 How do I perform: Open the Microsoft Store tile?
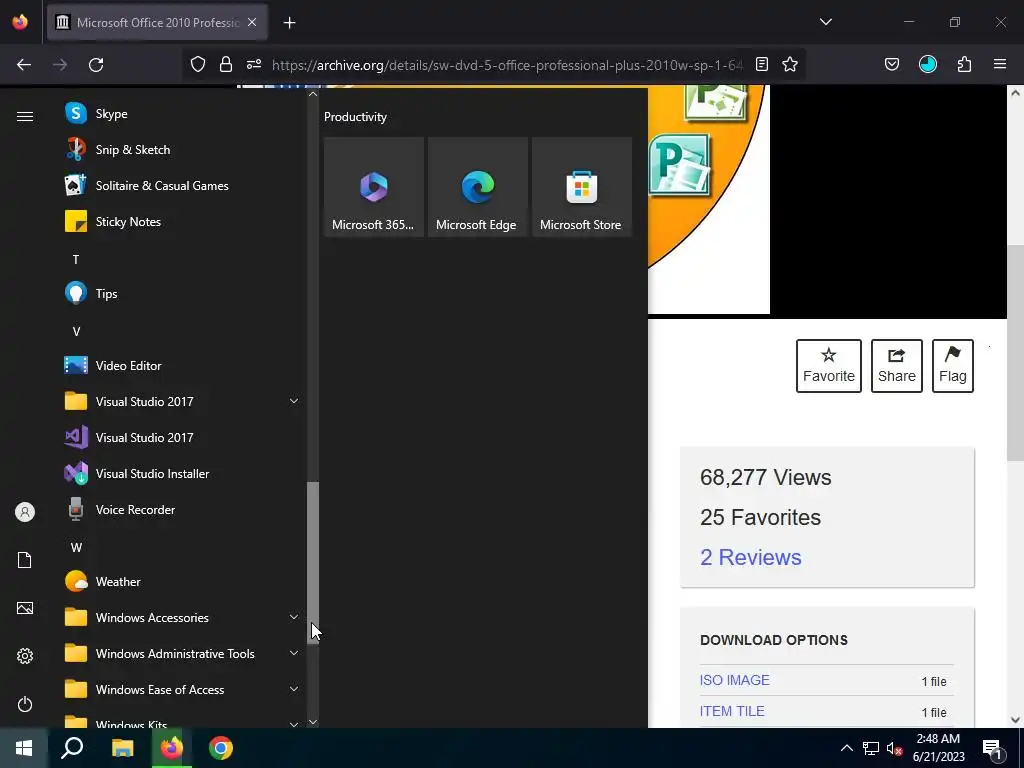point(581,187)
